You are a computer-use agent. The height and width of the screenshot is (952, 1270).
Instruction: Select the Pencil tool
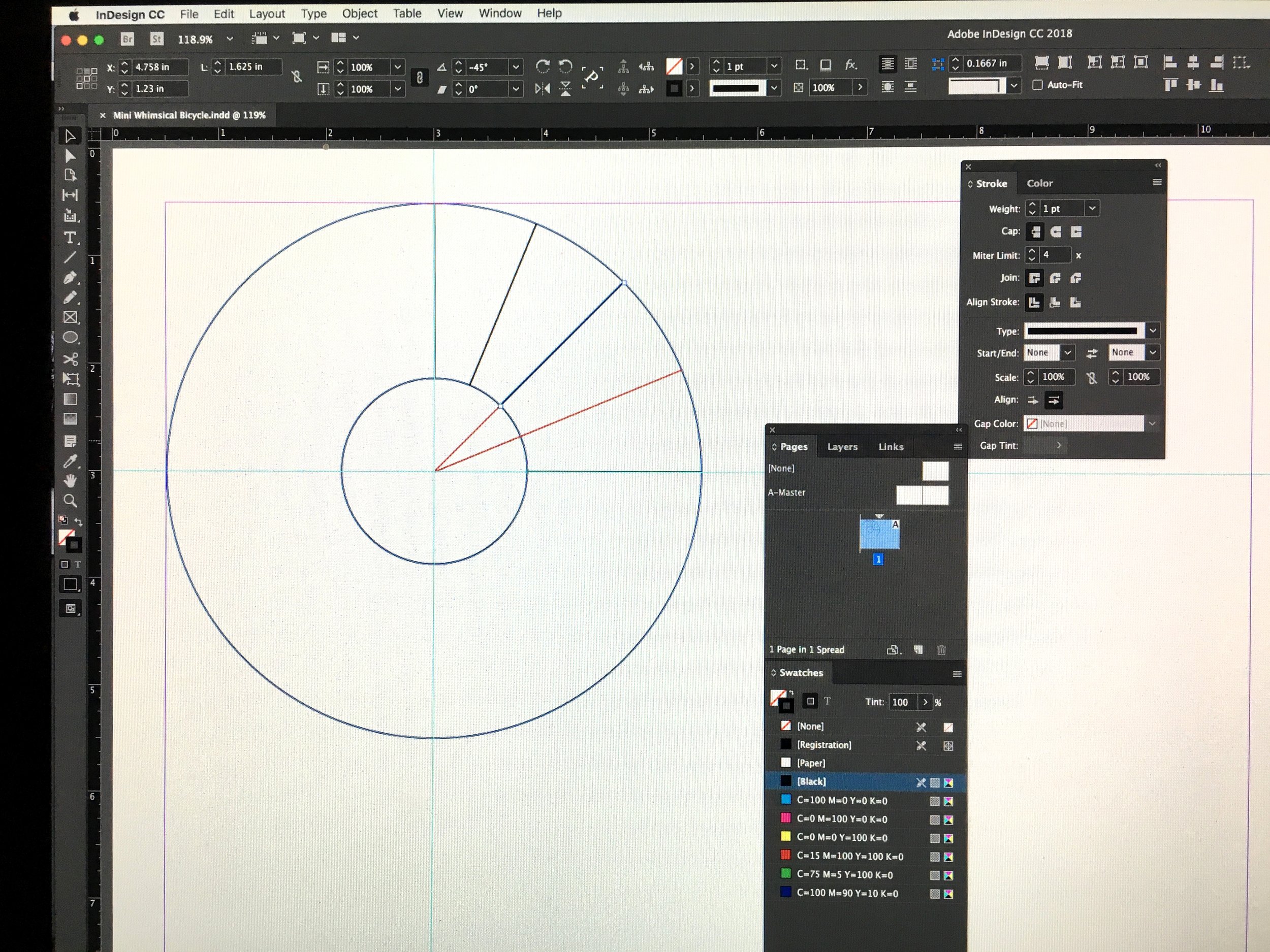tap(70, 297)
